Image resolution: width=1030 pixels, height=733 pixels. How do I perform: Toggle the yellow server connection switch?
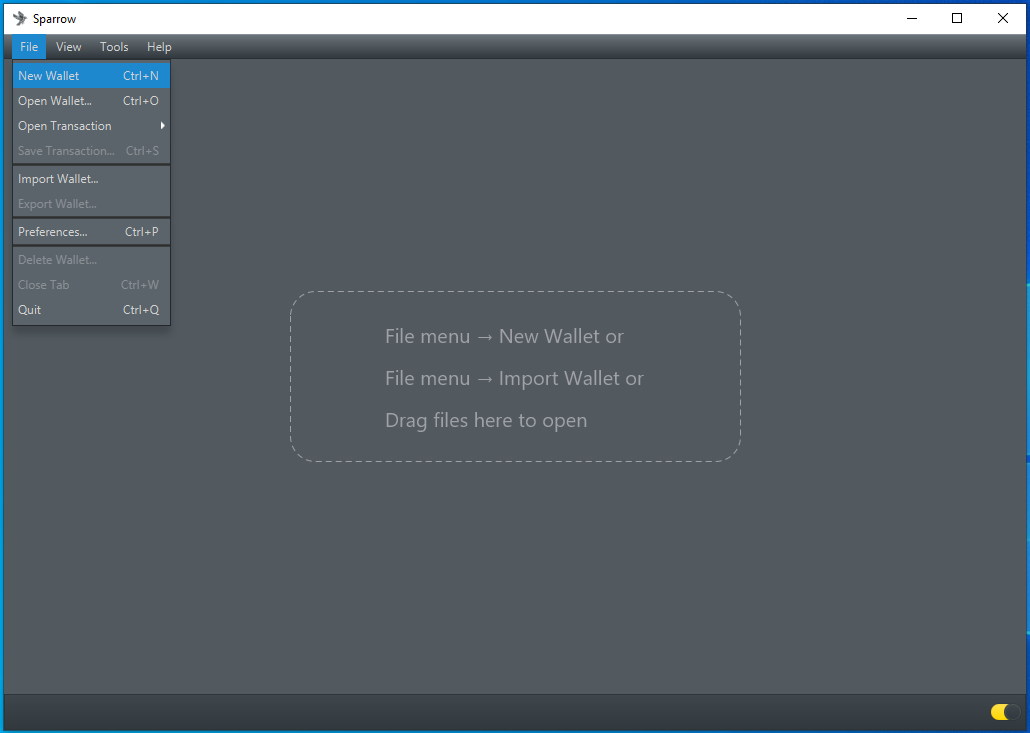pyautogui.click(x=1005, y=712)
